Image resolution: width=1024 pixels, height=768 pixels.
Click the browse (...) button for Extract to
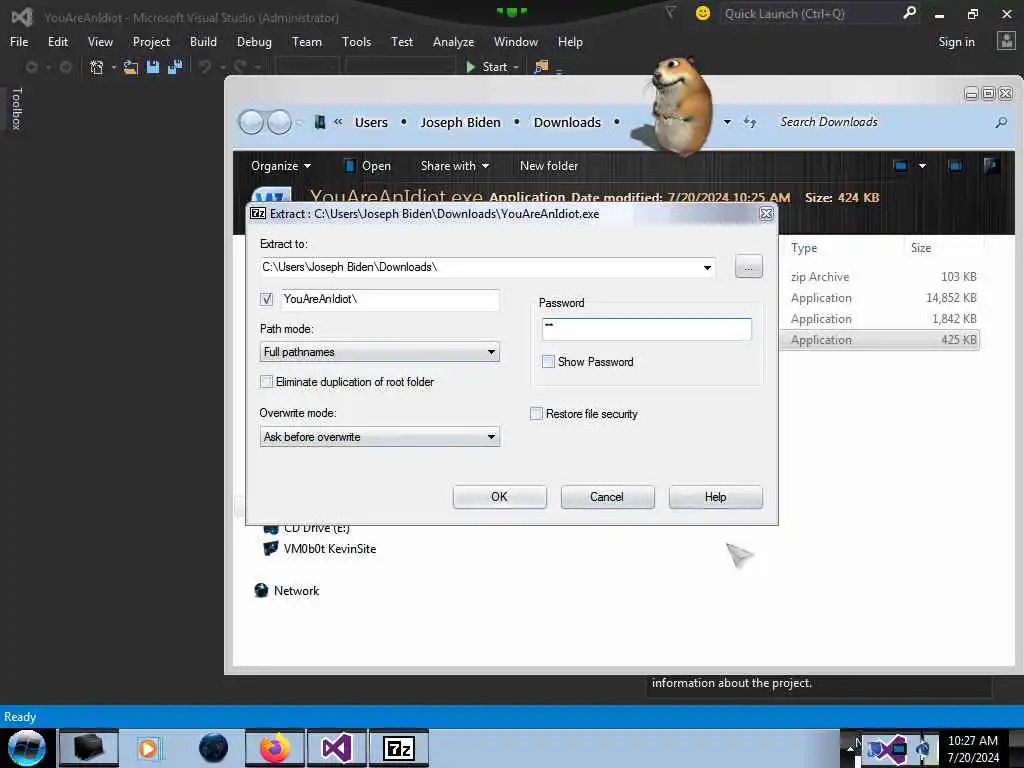(x=748, y=267)
